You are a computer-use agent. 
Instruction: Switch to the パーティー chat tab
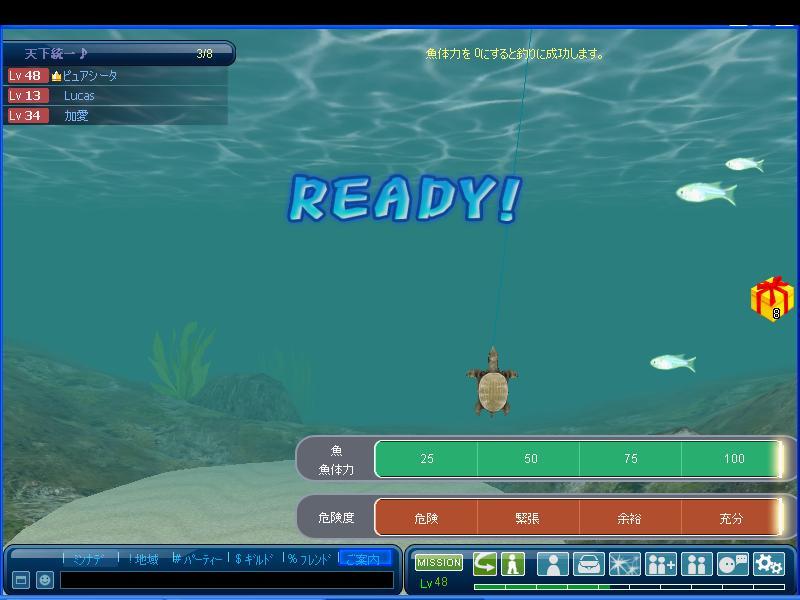click(x=198, y=559)
